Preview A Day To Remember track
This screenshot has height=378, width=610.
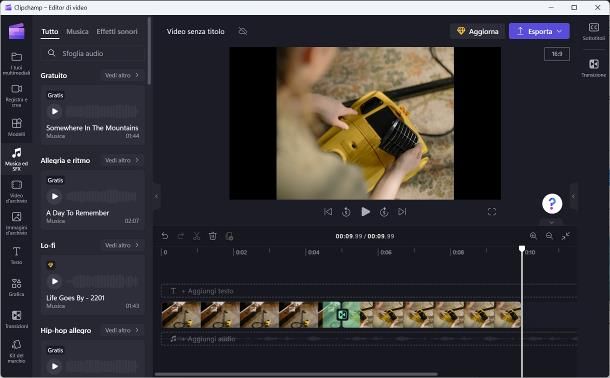click(55, 196)
